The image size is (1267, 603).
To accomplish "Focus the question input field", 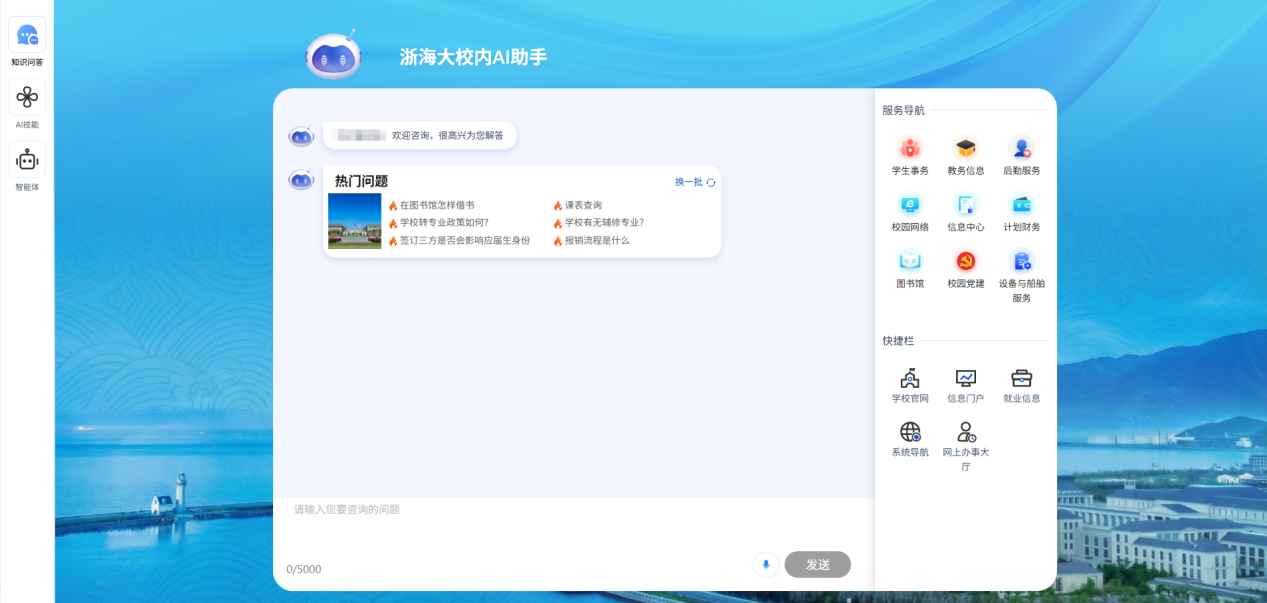I will 574,524.
